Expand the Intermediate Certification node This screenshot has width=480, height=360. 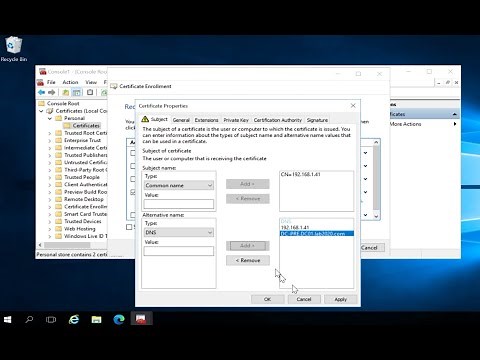click(x=50, y=148)
